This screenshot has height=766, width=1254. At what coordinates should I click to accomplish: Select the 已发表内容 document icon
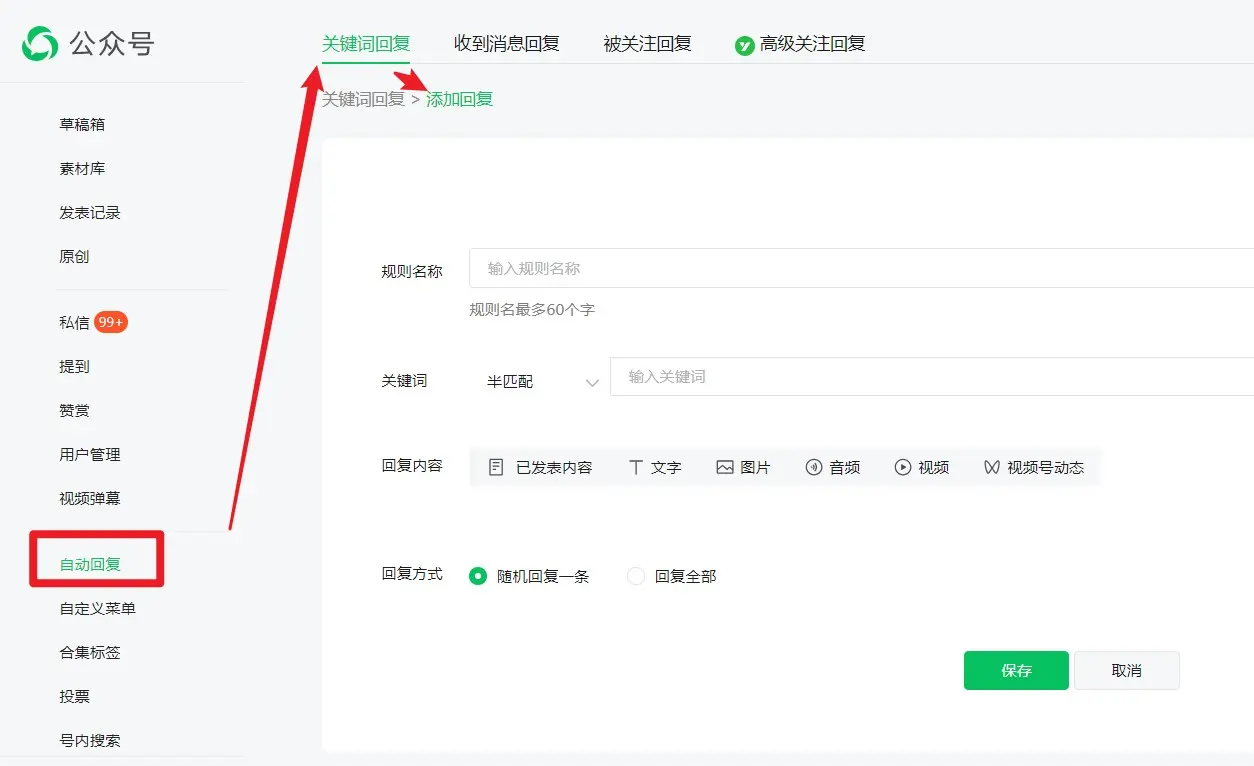coord(496,467)
